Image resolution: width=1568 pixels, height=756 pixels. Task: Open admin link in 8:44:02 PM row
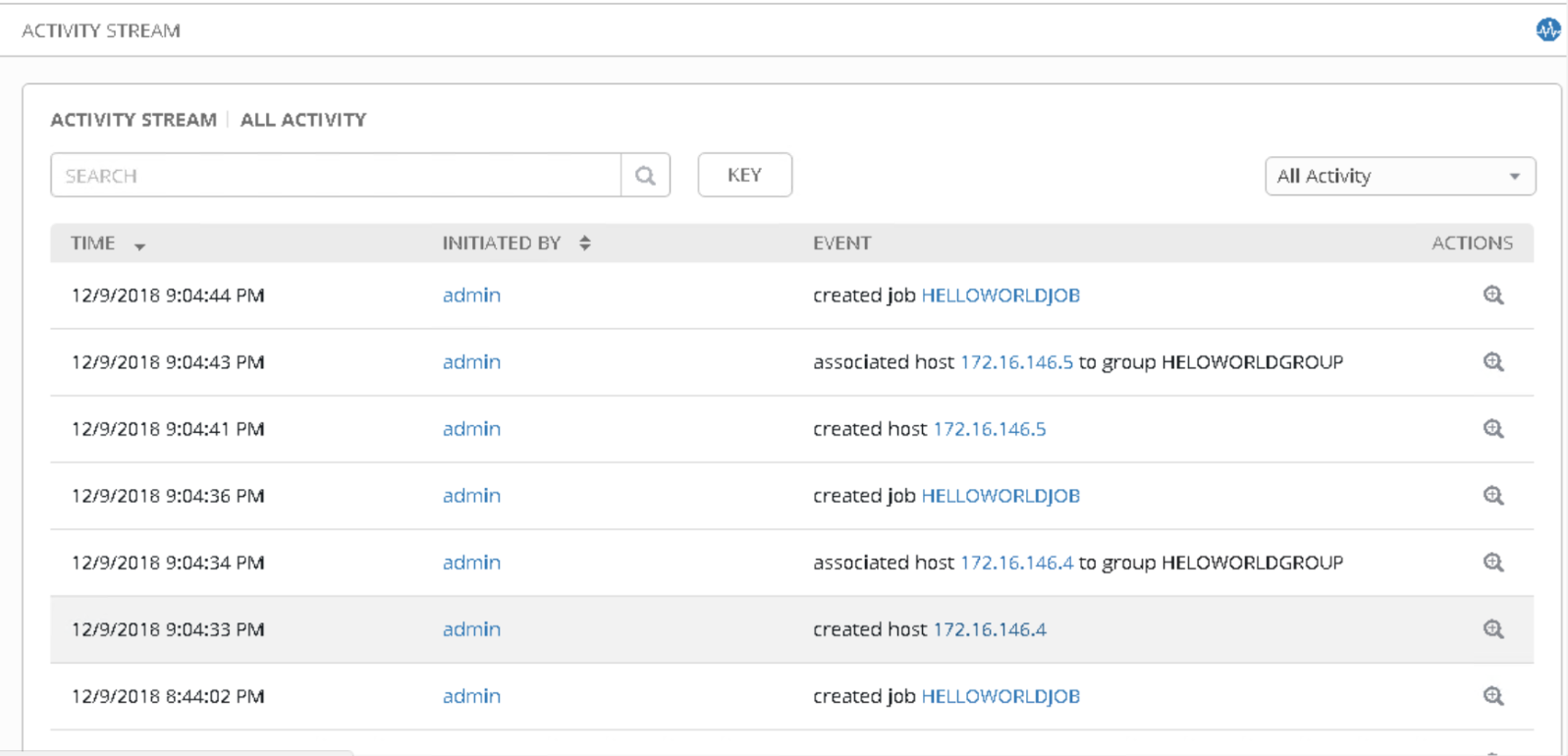[471, 696]
